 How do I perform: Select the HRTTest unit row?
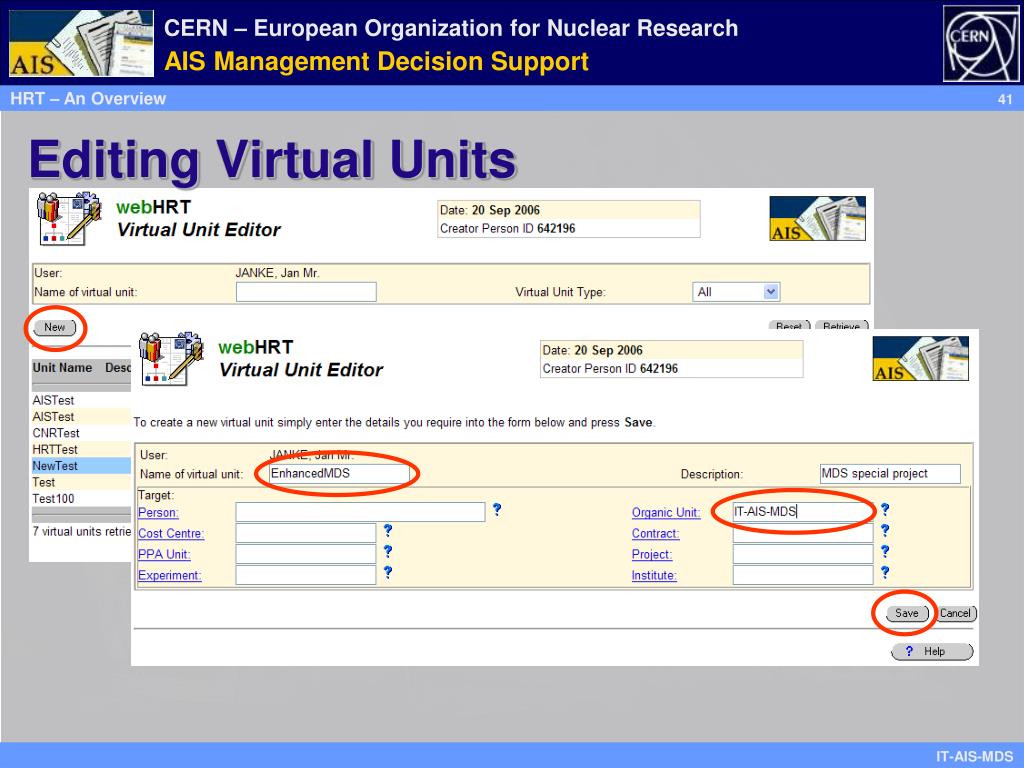pos(81,449)
